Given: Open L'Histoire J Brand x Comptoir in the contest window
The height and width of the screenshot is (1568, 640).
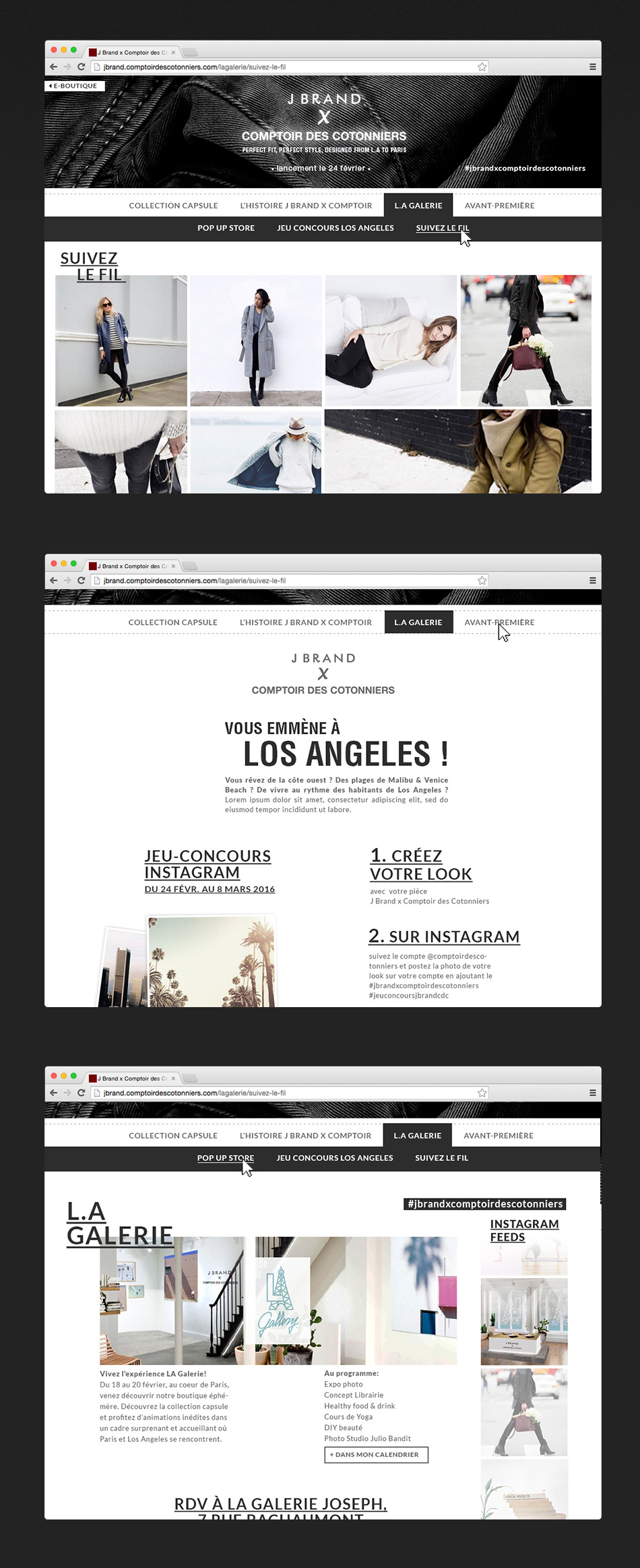Looking at the screenshot, I should click(x=306, y=622).
